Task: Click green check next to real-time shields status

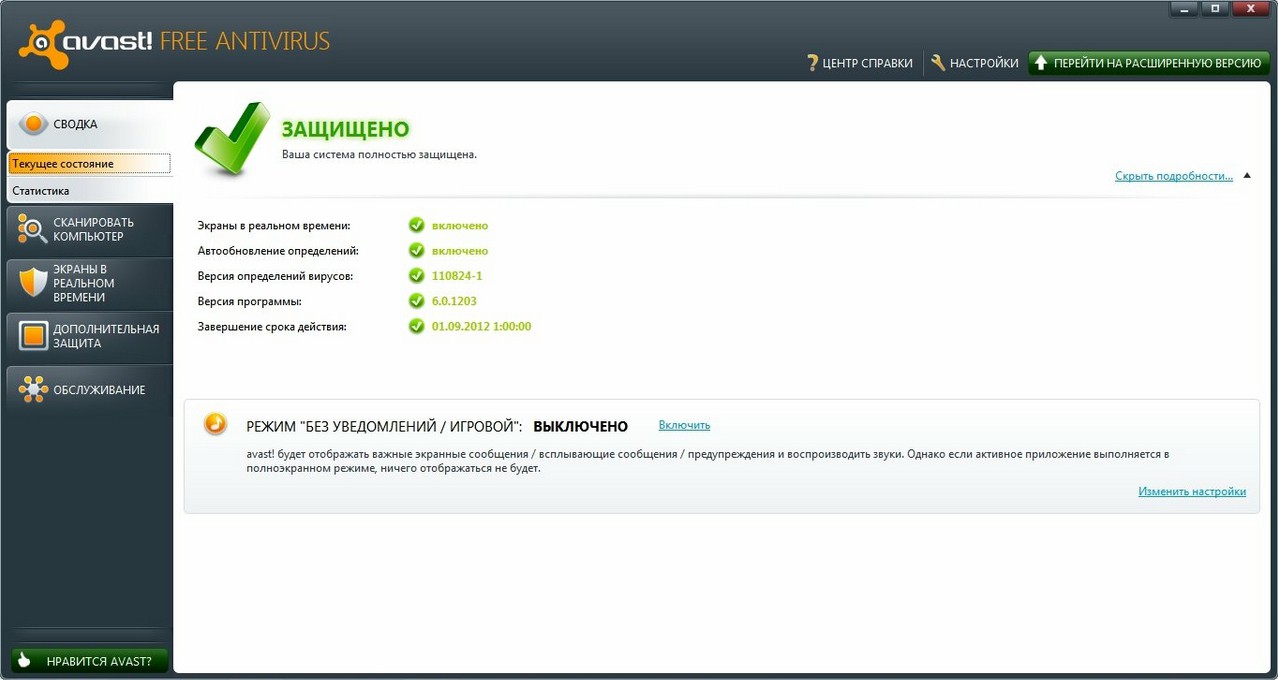Action: 417,226
